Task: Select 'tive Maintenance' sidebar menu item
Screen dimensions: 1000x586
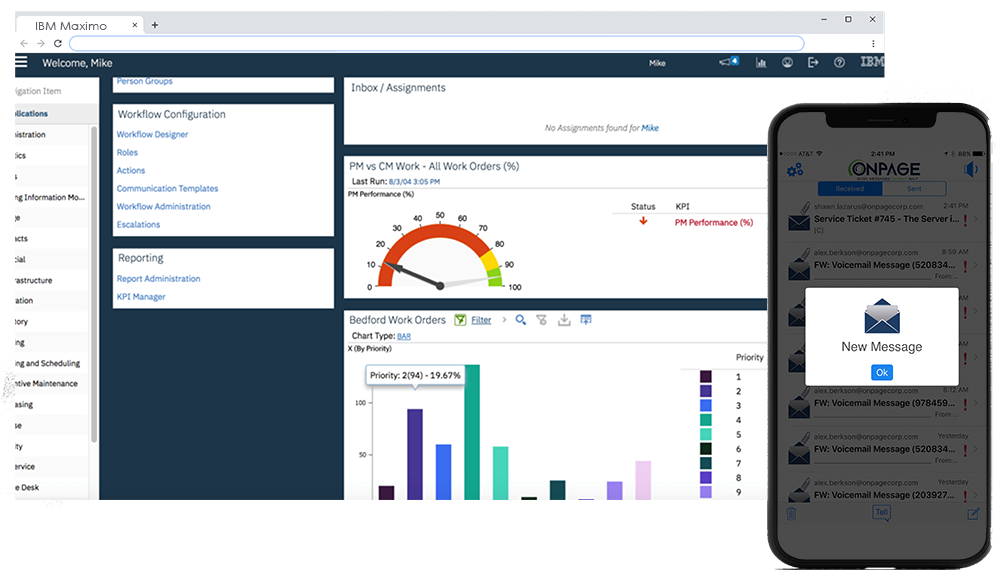Action: pos(47,384)
